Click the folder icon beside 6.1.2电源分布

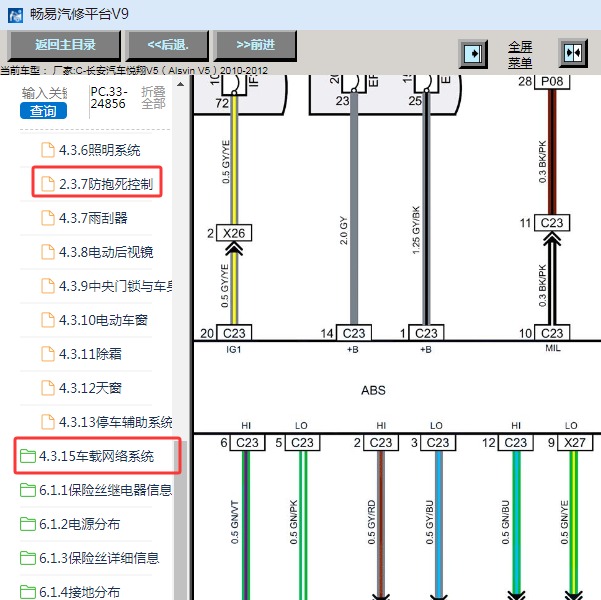tap(28, 524)
